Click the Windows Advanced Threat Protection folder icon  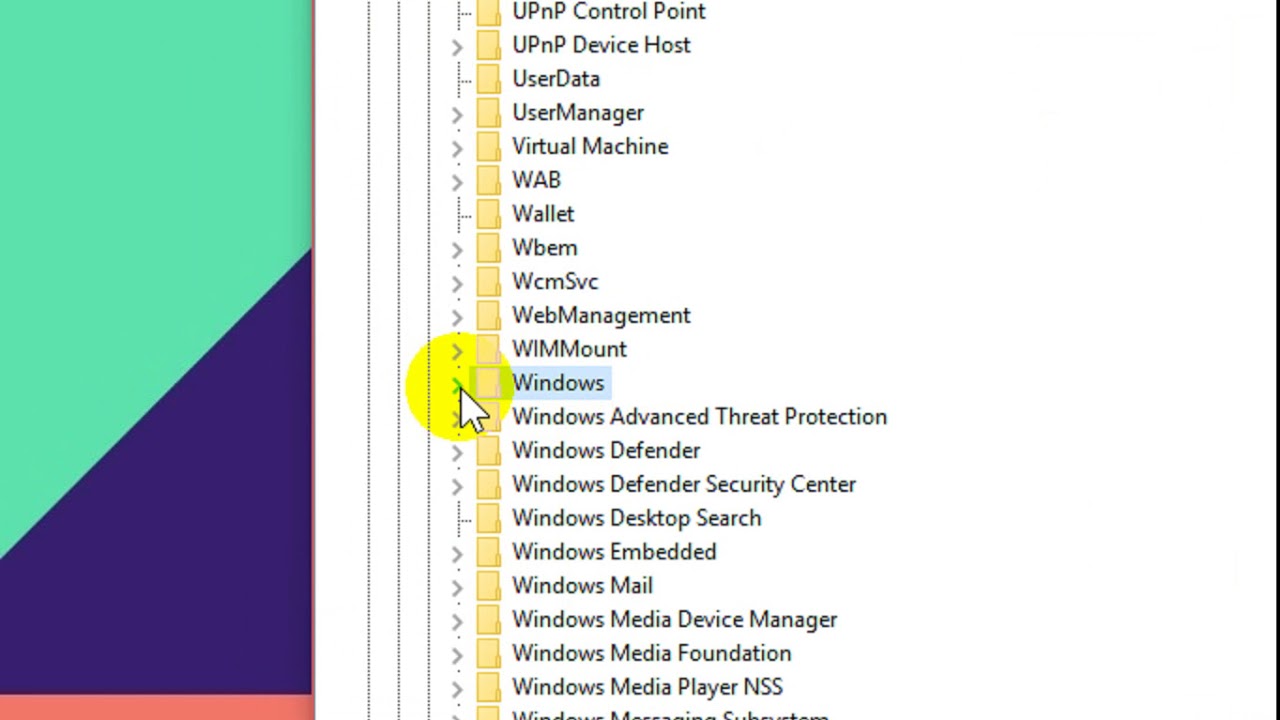(488, 417)
